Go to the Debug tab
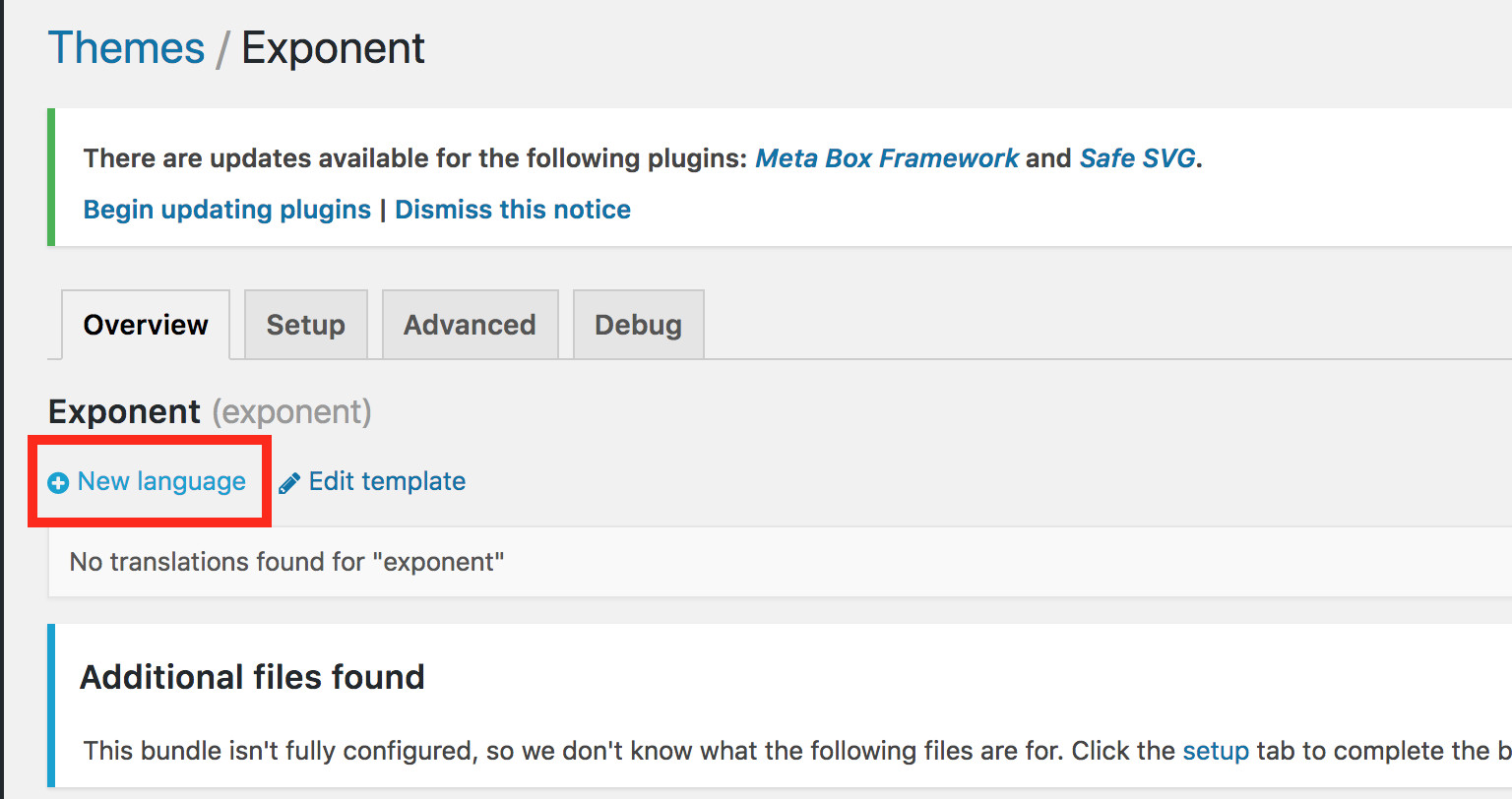1512x799 pixels. tap(638, 325)
